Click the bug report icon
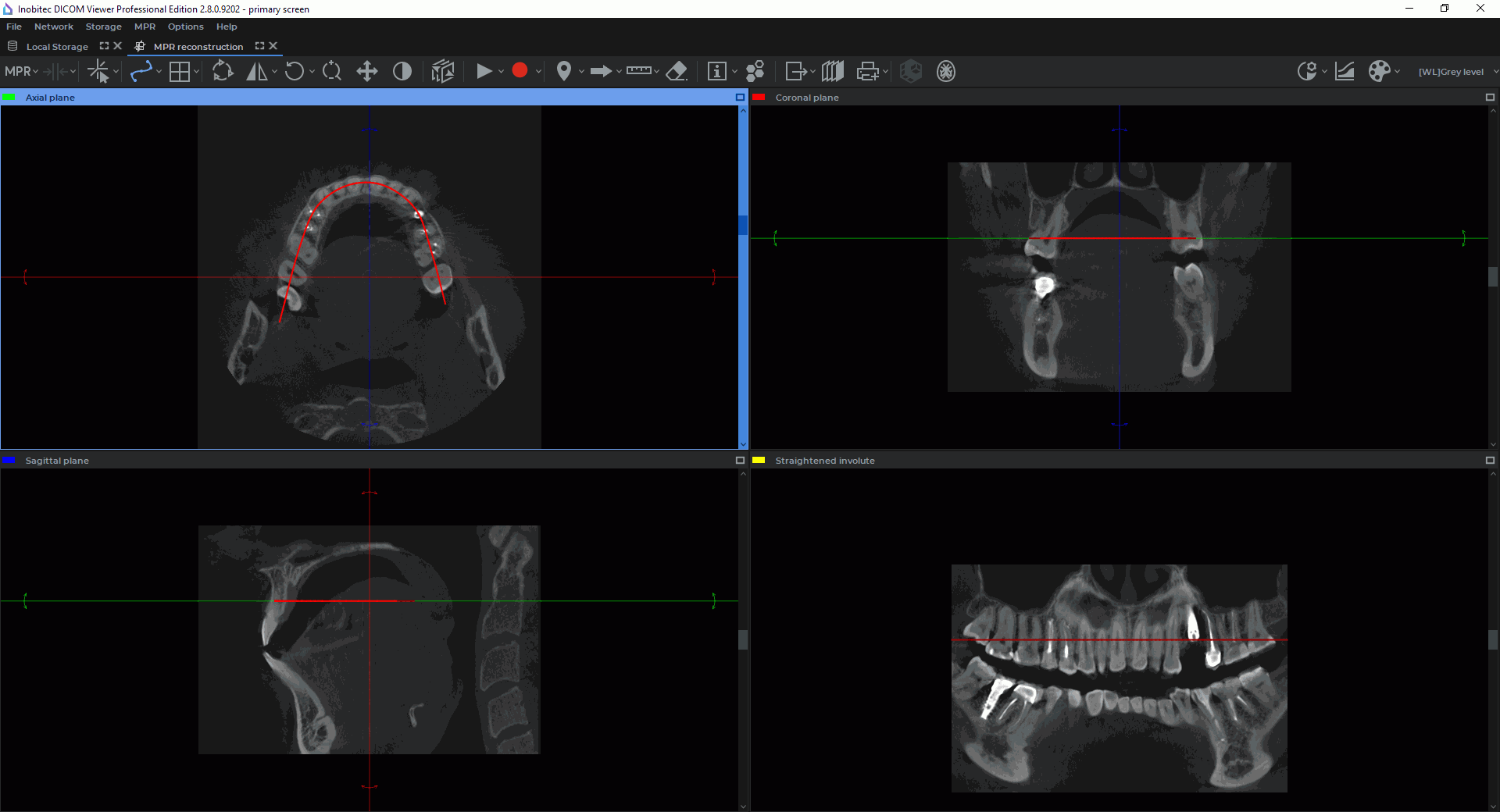Viewport: 1500px width, 812px height. point(946,72)
